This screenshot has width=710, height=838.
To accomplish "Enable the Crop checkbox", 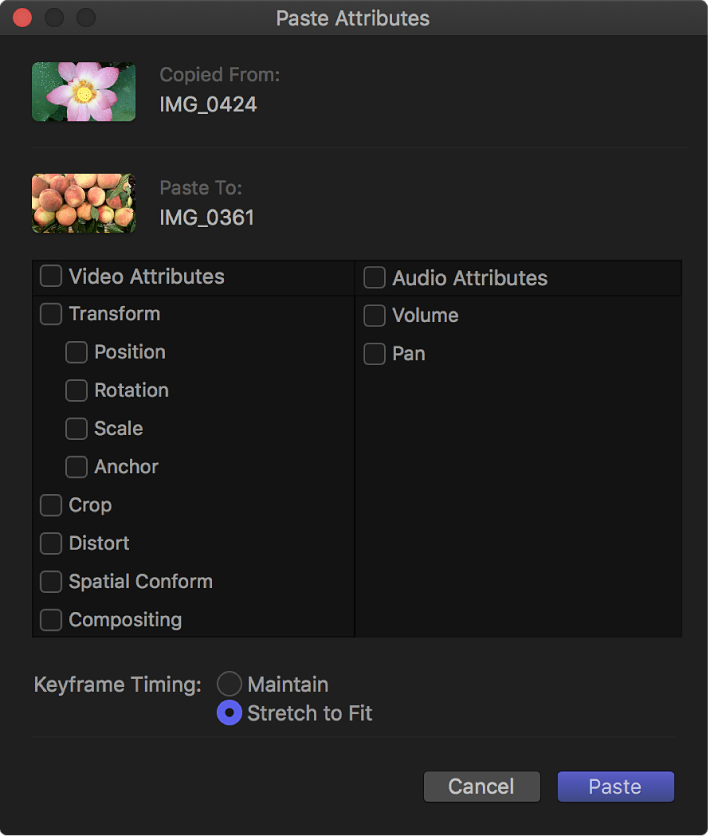I will (50, 505).
